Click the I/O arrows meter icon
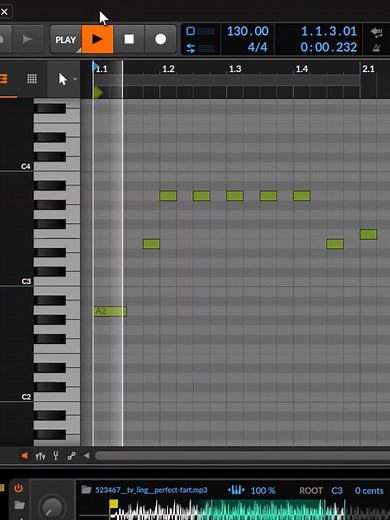Image resolution: width=390 pixels, height=520 pixels. click(x=191, y=49)
